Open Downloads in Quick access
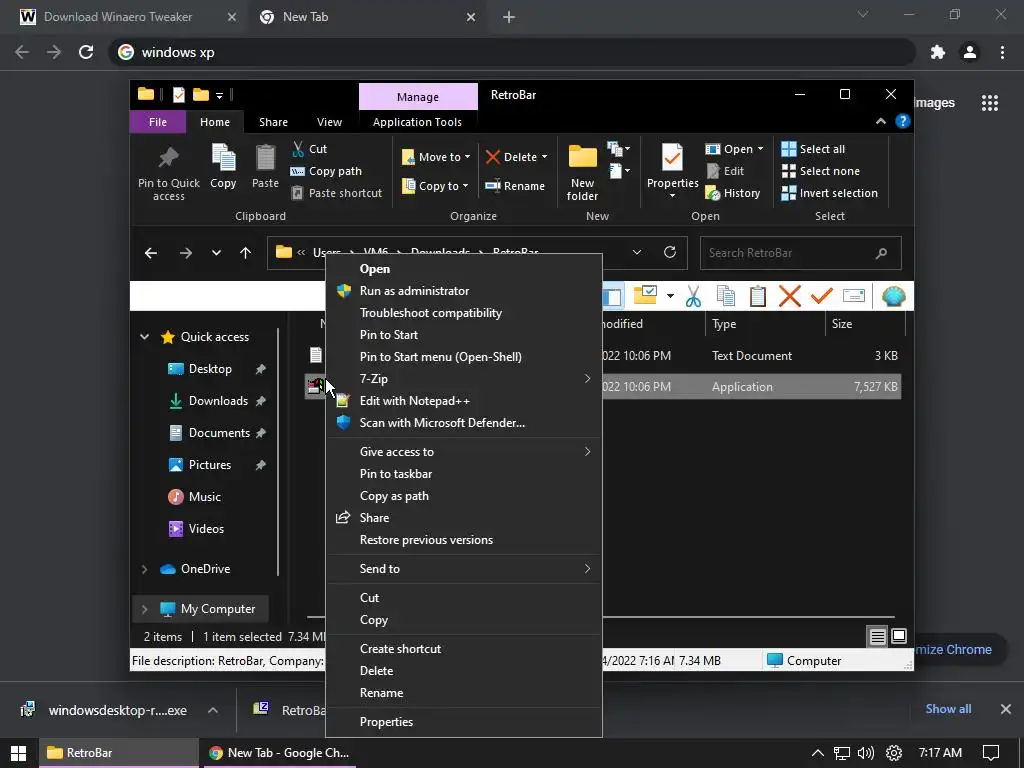The width and height of the screenshot is (1024, 768). pyautogui.click(x=217, y=401)
